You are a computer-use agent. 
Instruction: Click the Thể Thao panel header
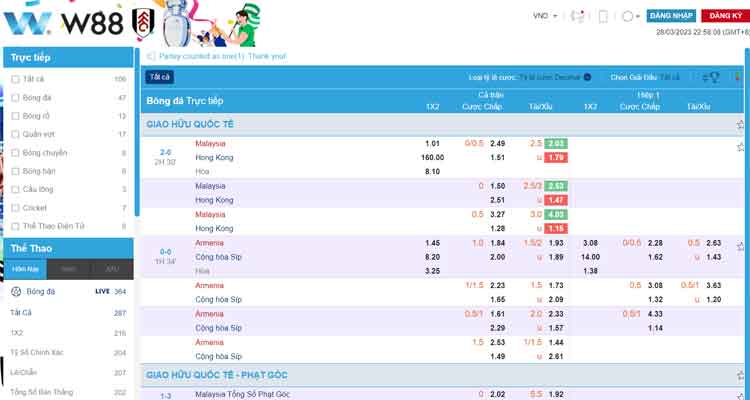(68, 249)
